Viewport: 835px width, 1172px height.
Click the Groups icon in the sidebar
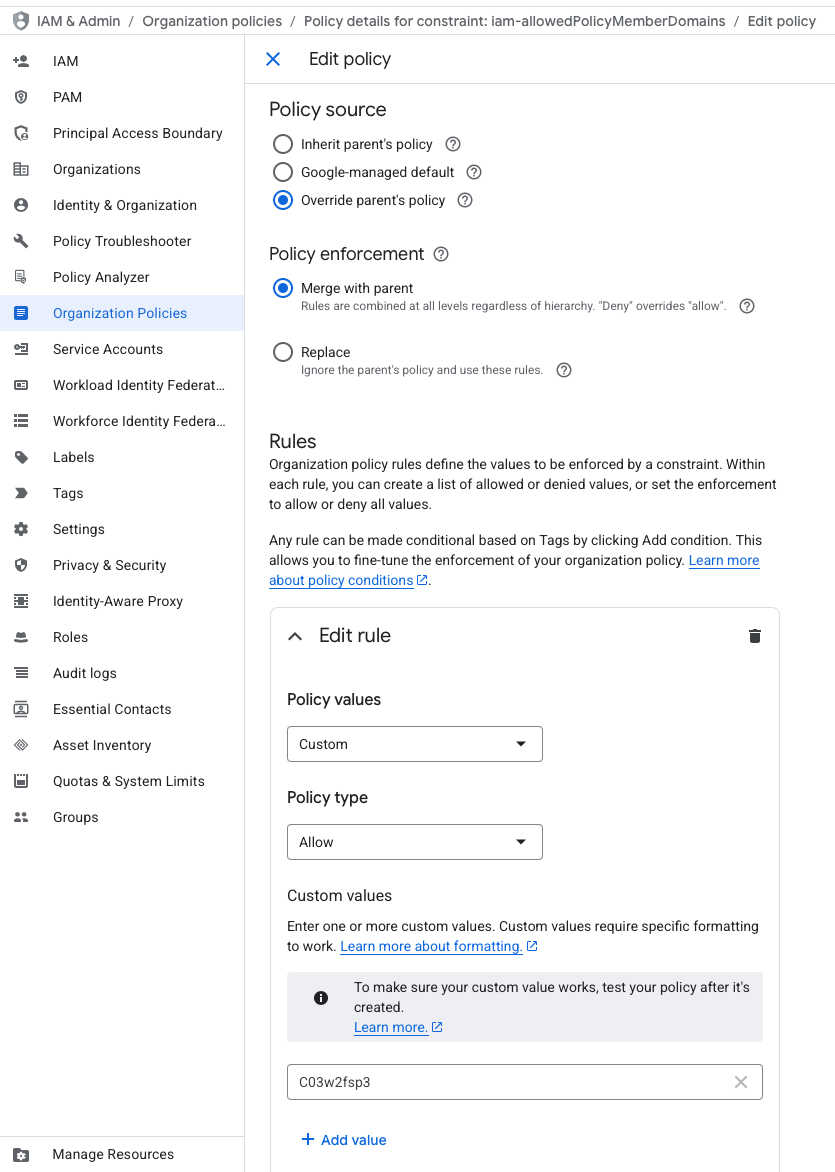click(22, 817)
